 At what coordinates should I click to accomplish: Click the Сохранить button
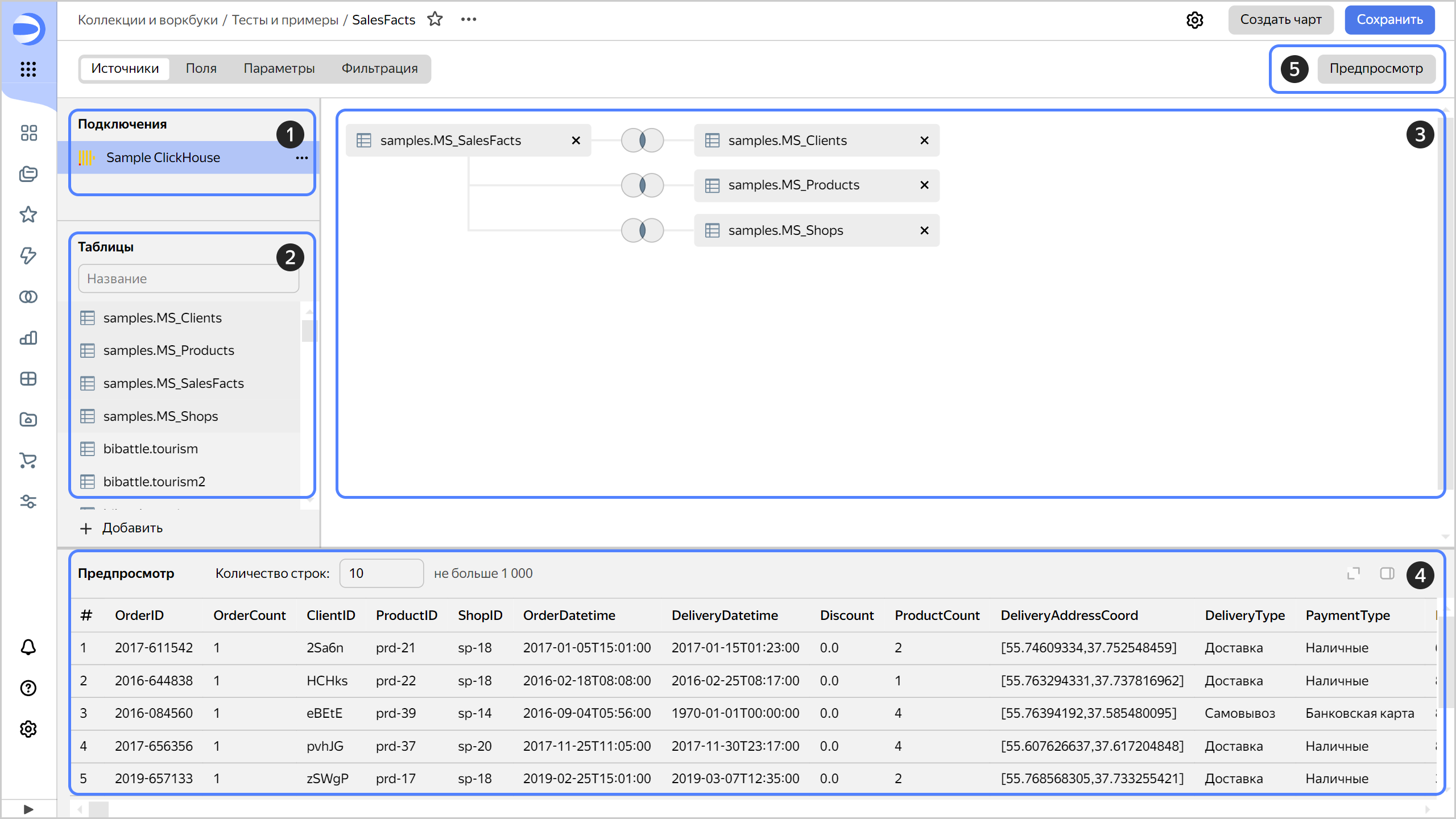tap(1389, 19)
